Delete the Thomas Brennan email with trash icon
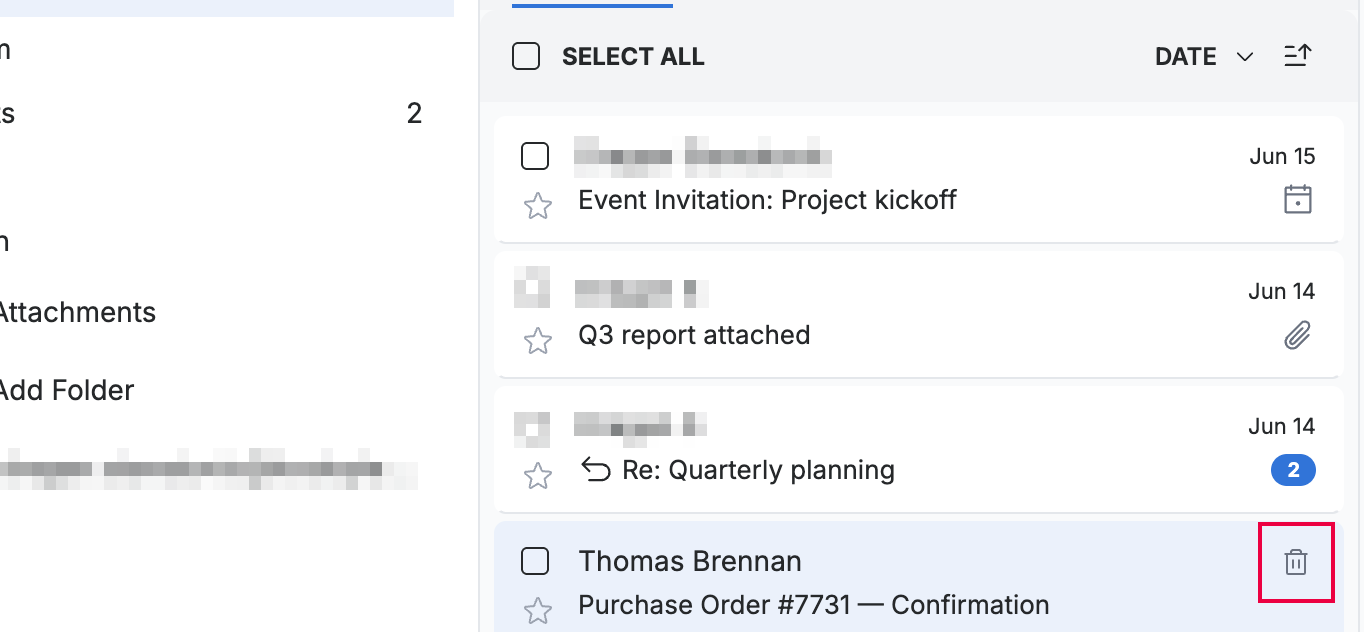Viewport: 1364px width, 632px height. click(1295, 562)
